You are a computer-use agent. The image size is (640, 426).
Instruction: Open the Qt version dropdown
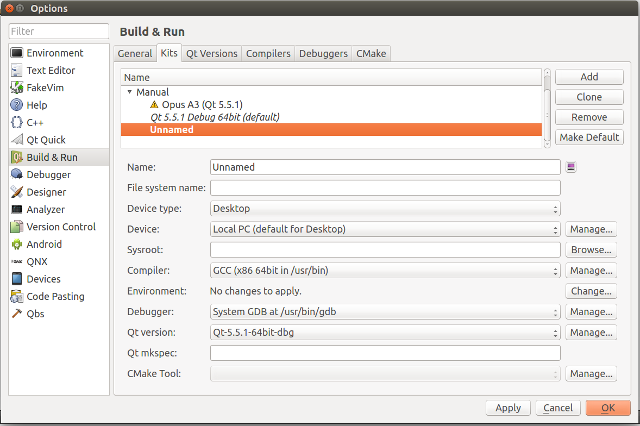(385, 333)
